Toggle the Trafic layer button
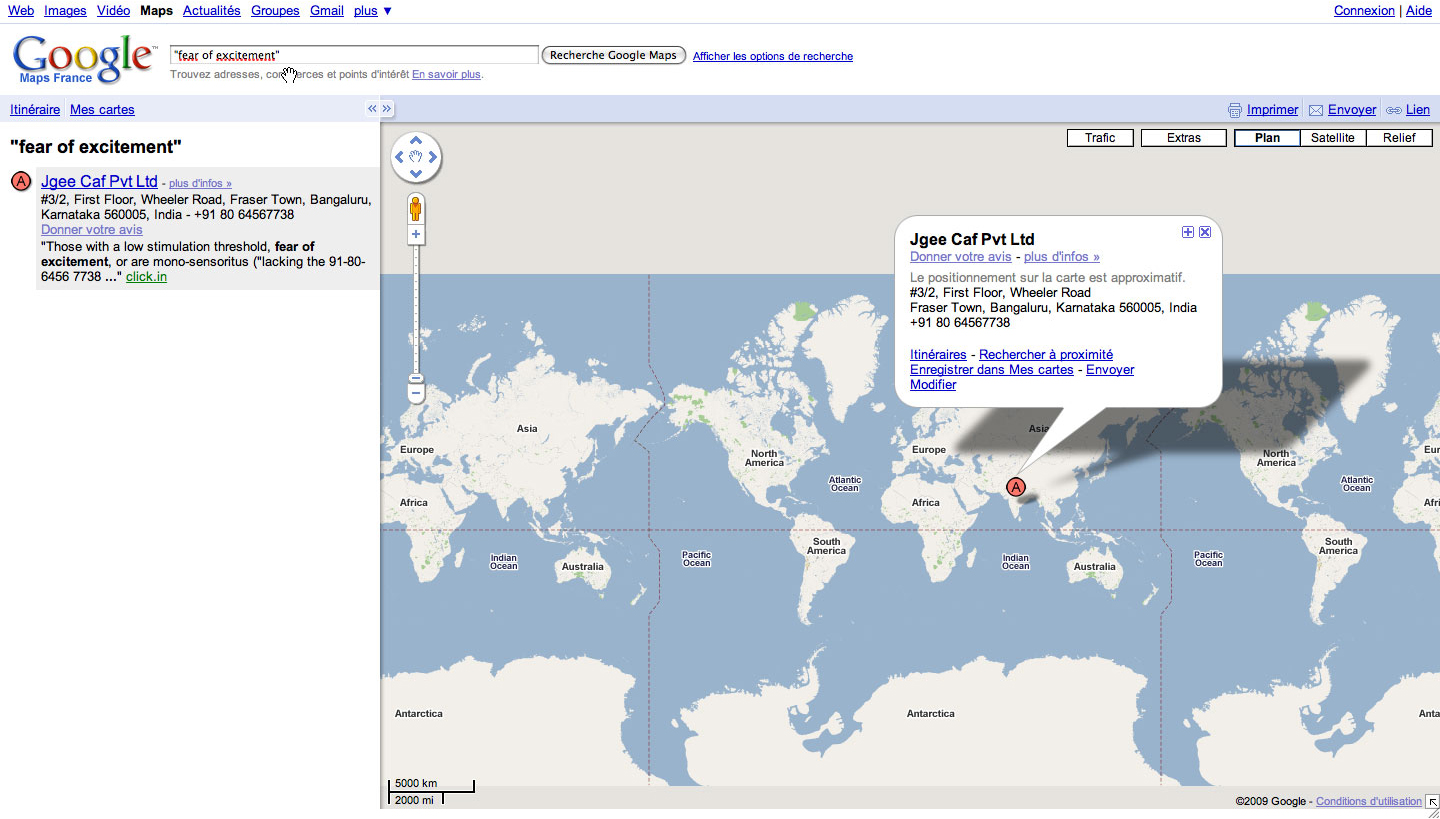The height and width of the screenshot is (819, 1440). pyautogui.click(x=1100, y=138)
